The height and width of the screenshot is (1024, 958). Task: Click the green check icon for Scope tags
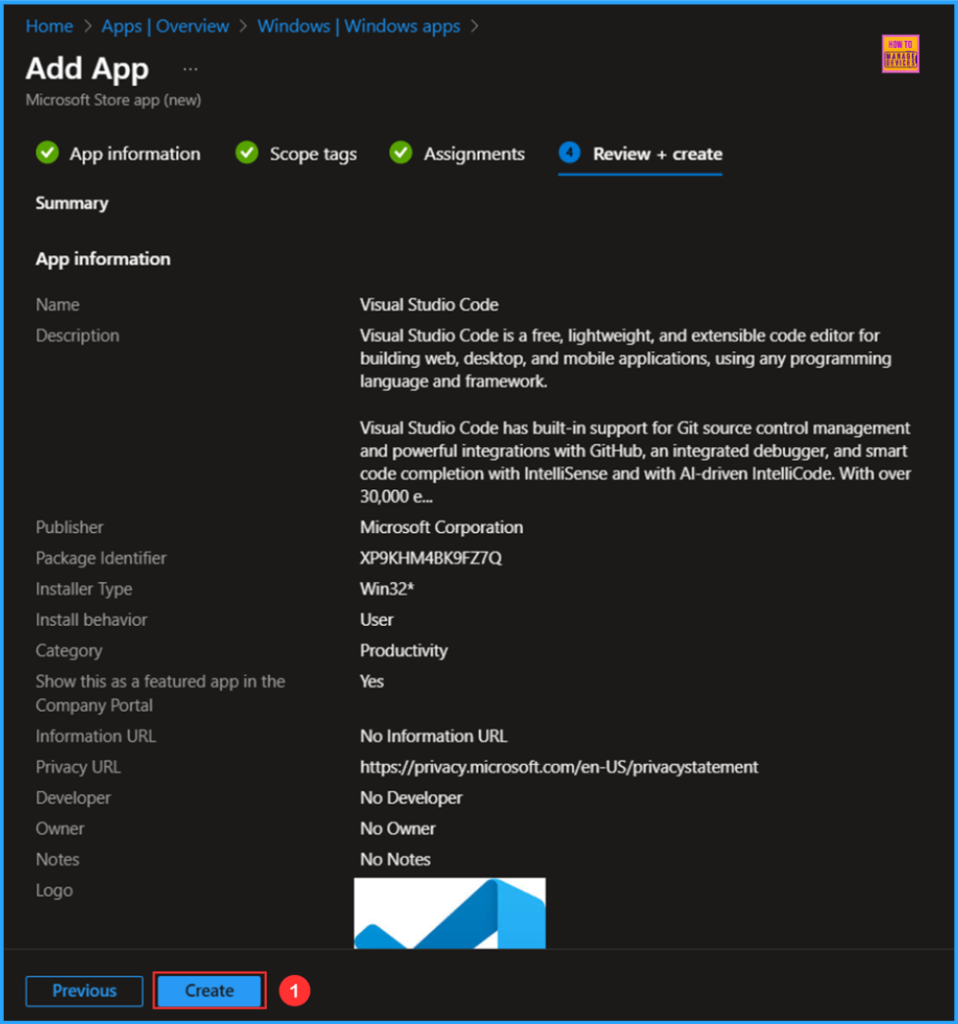247,153
